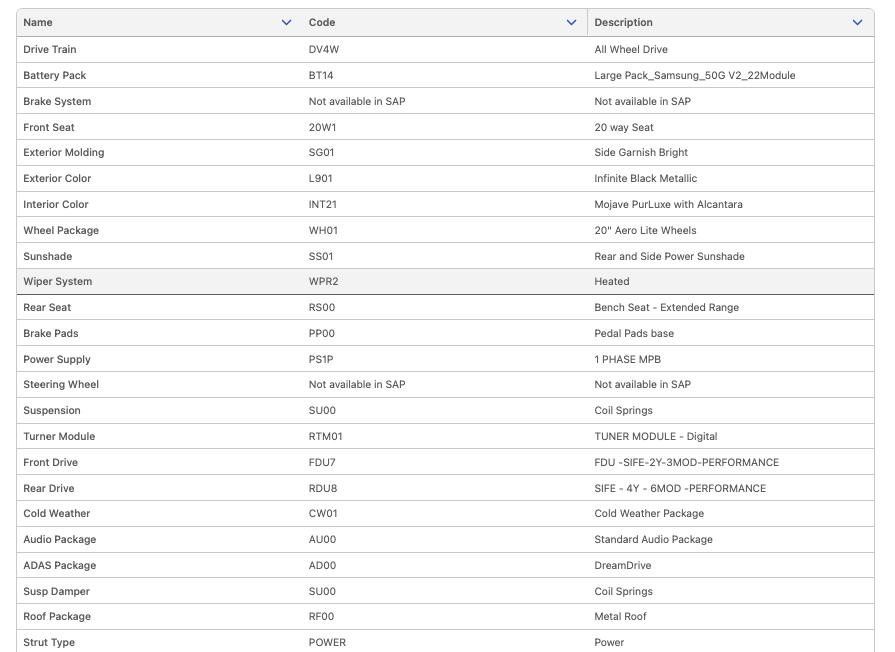Image resolution: width=895 pixels, height=652 pixels.
Task: Open the Name column dropdown chevron
Action: 287,22
